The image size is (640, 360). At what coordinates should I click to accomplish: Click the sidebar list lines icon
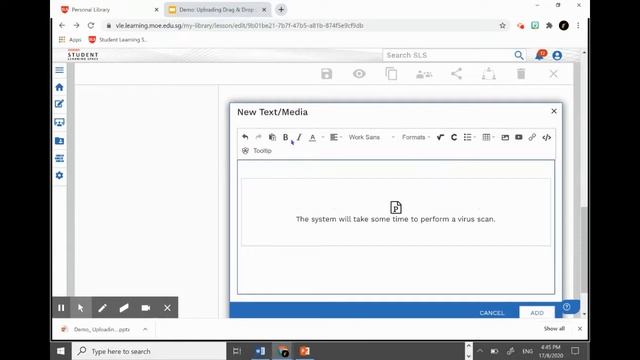(60, 158)
